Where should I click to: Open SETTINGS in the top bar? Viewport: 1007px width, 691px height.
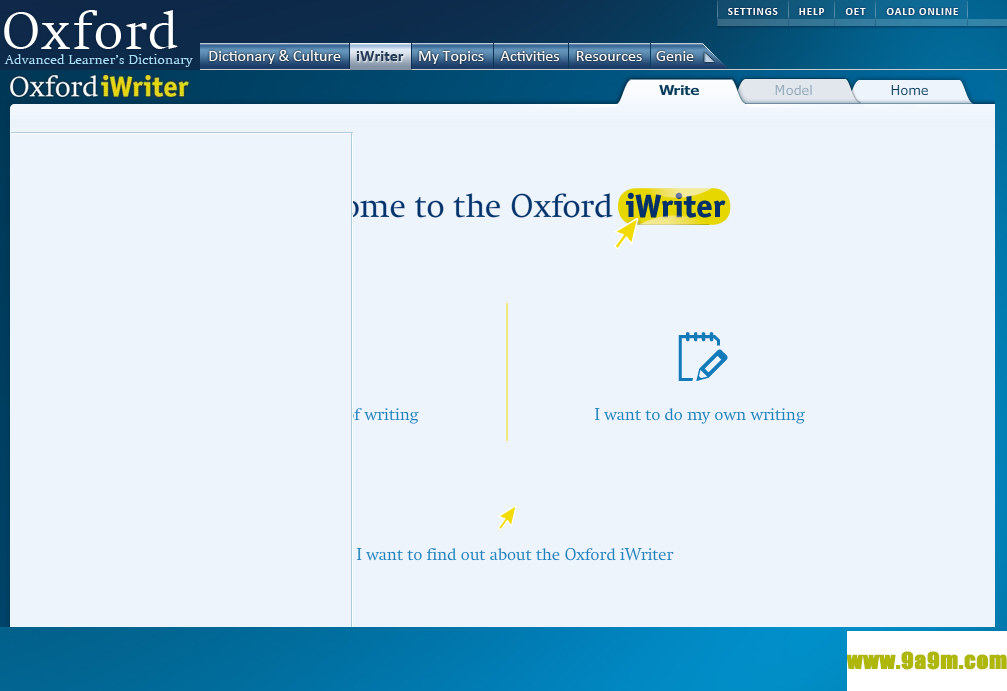pos(752,12)
